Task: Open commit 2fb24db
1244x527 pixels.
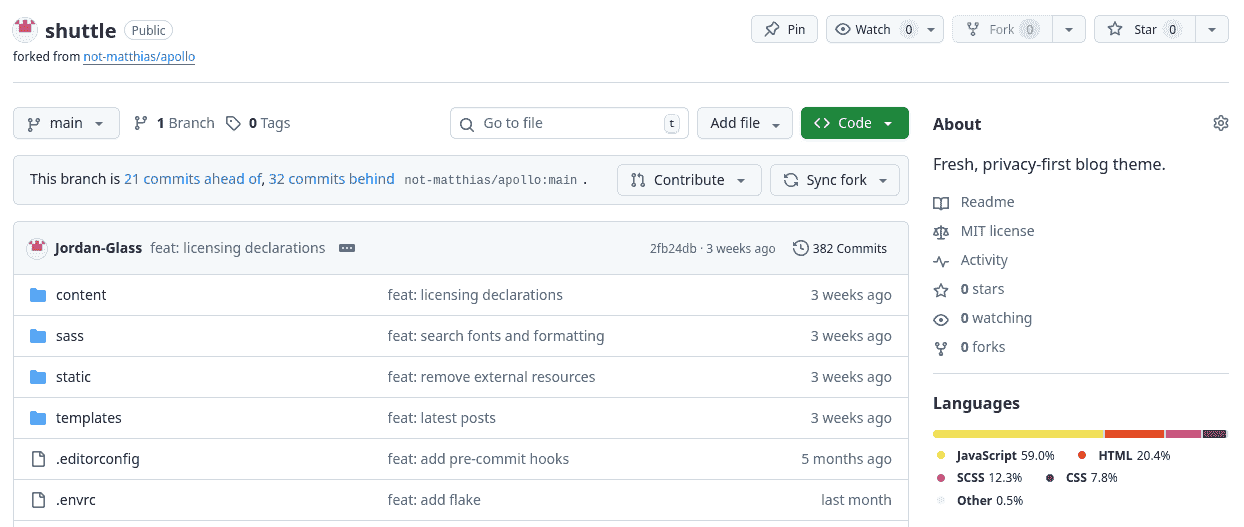Action: 673,248
